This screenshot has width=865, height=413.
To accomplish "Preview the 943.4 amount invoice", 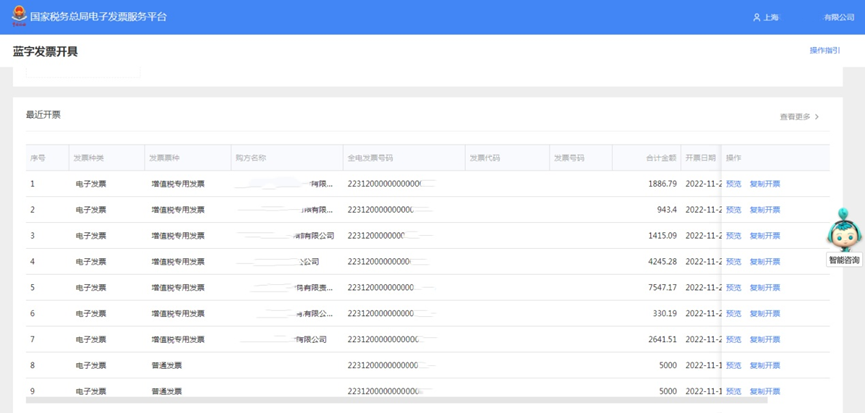I will point(733,210).
